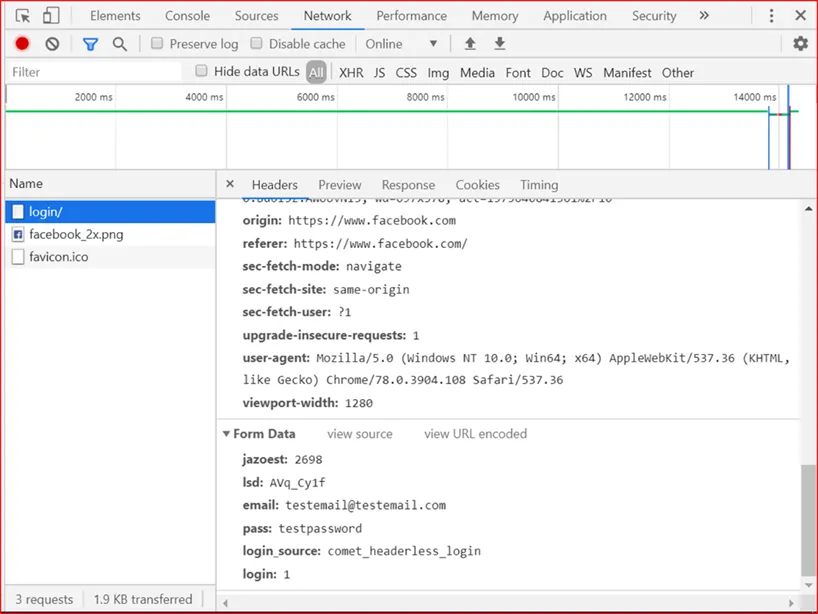Filter requests by JS
The image size is (818, 614).
point(379,73)
